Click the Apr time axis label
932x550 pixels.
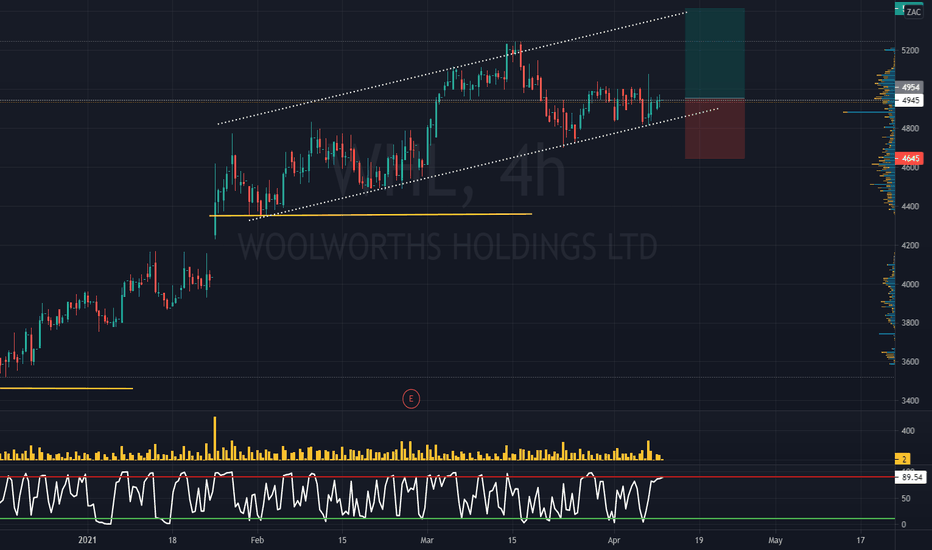coord(614,540)
